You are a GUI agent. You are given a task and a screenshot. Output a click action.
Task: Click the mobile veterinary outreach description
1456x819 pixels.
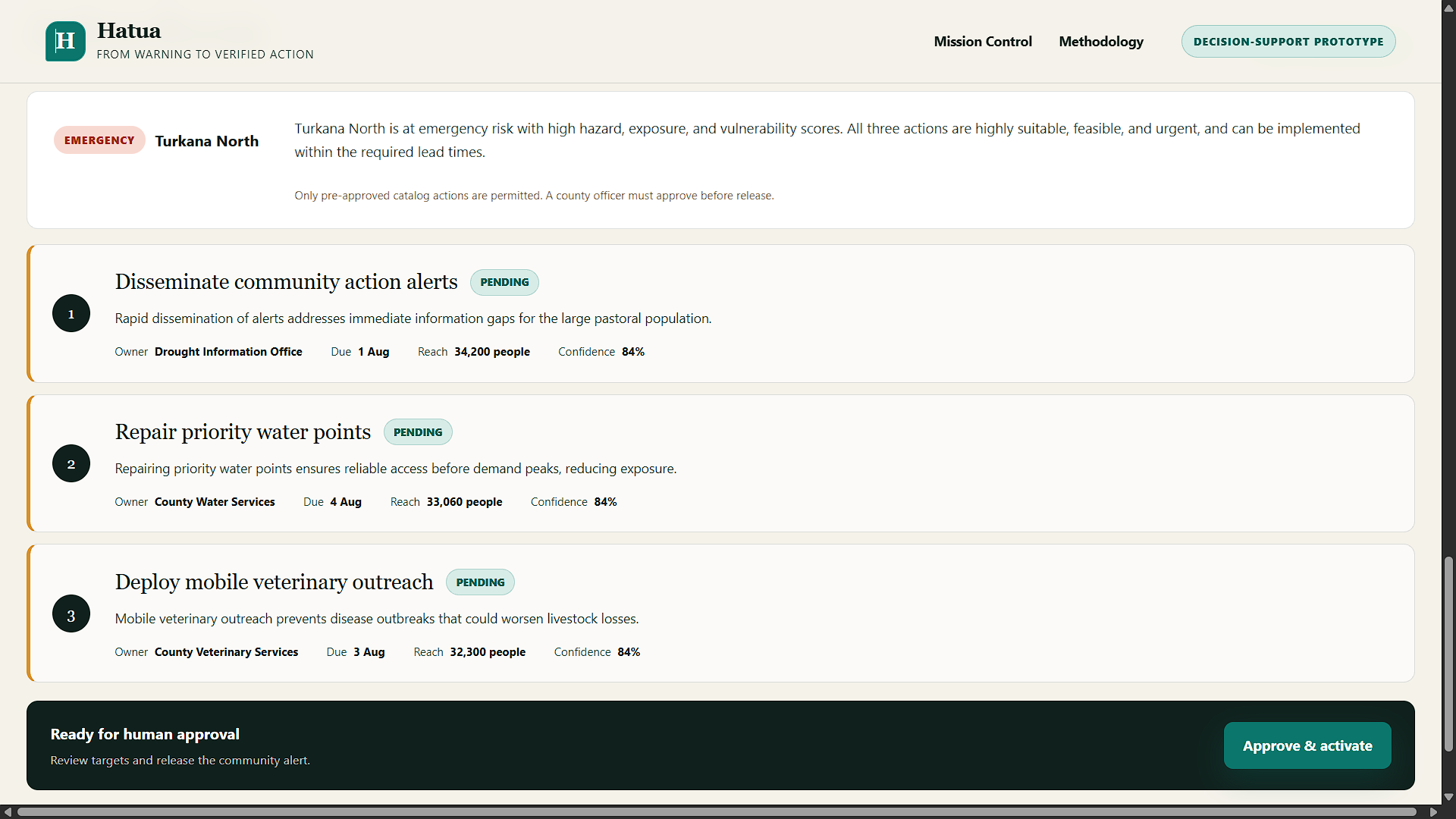pos(377,619)
